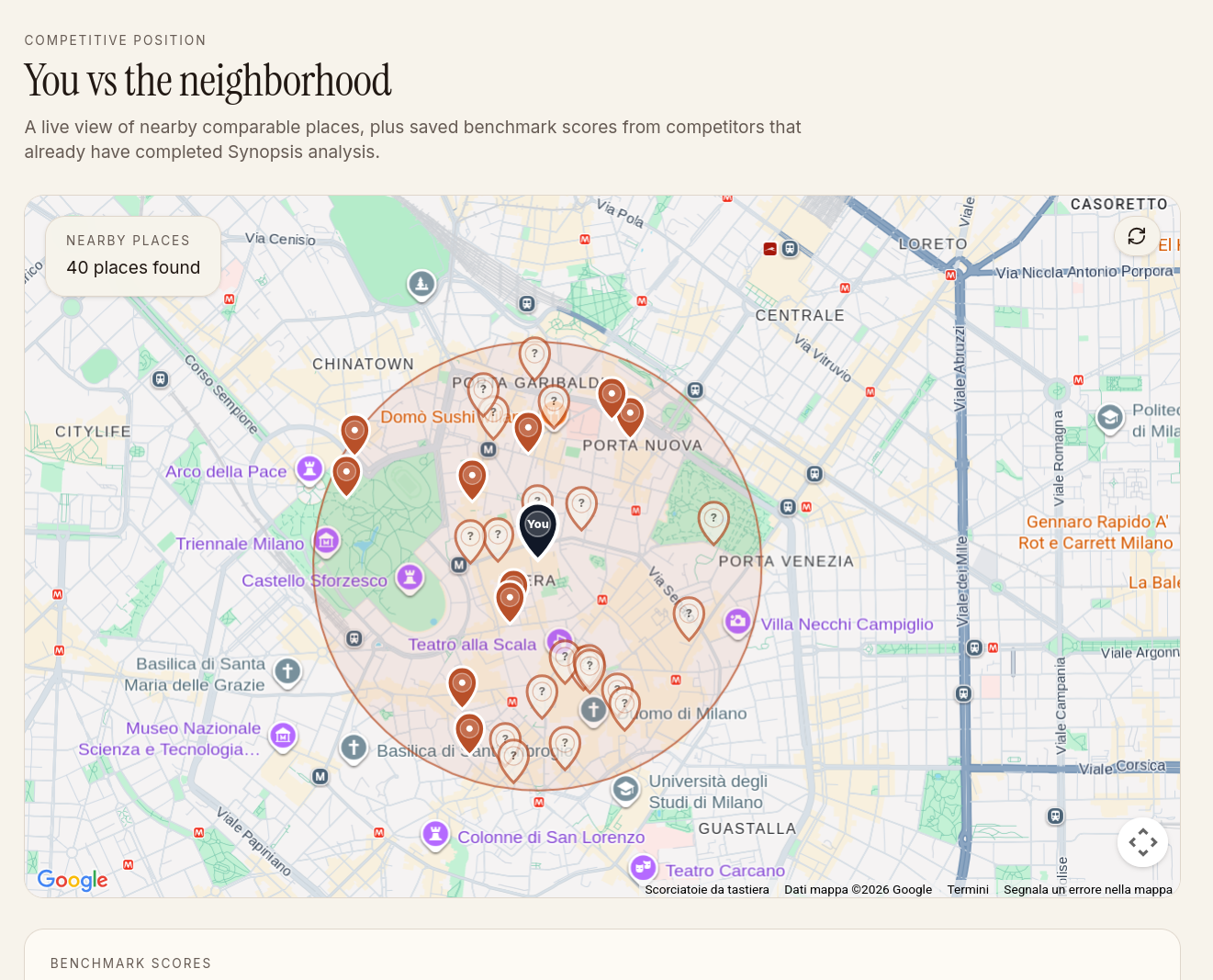Open "Scorciatoie da tastiera" keyboard shortcuts

[x=707, y=889]
